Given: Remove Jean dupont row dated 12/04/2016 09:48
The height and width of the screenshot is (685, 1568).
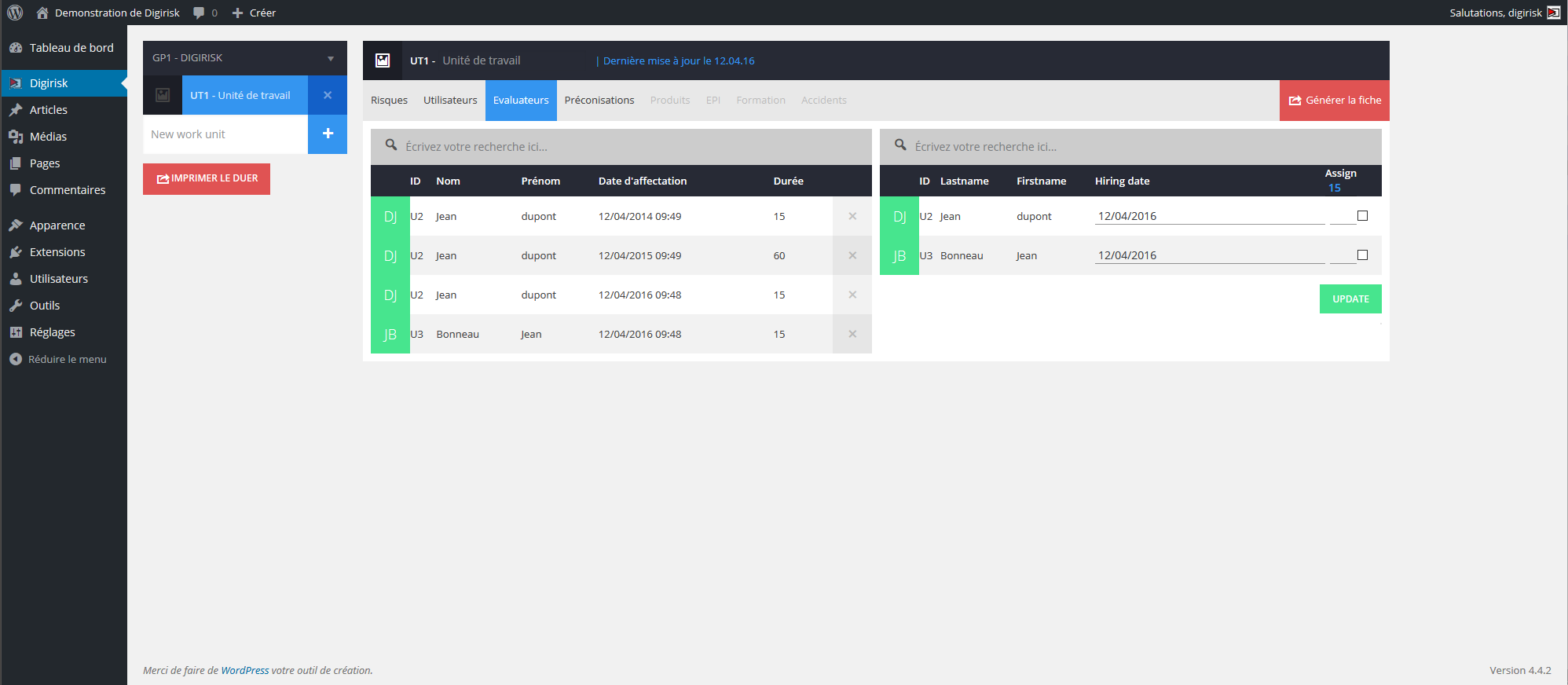Looking at the screenshot, I should click(852, 295).
